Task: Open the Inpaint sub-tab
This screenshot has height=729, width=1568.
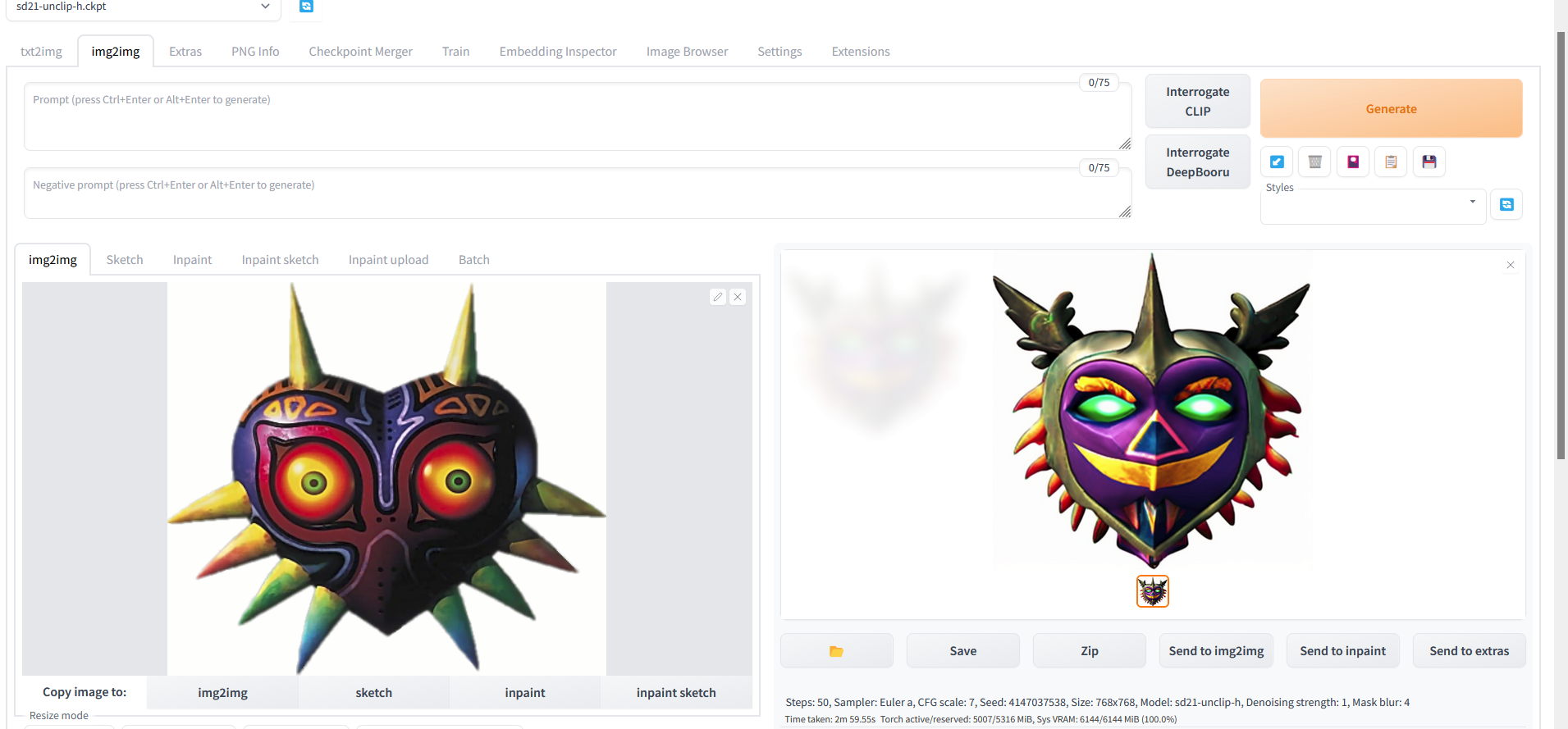Action: coord(193,259)
